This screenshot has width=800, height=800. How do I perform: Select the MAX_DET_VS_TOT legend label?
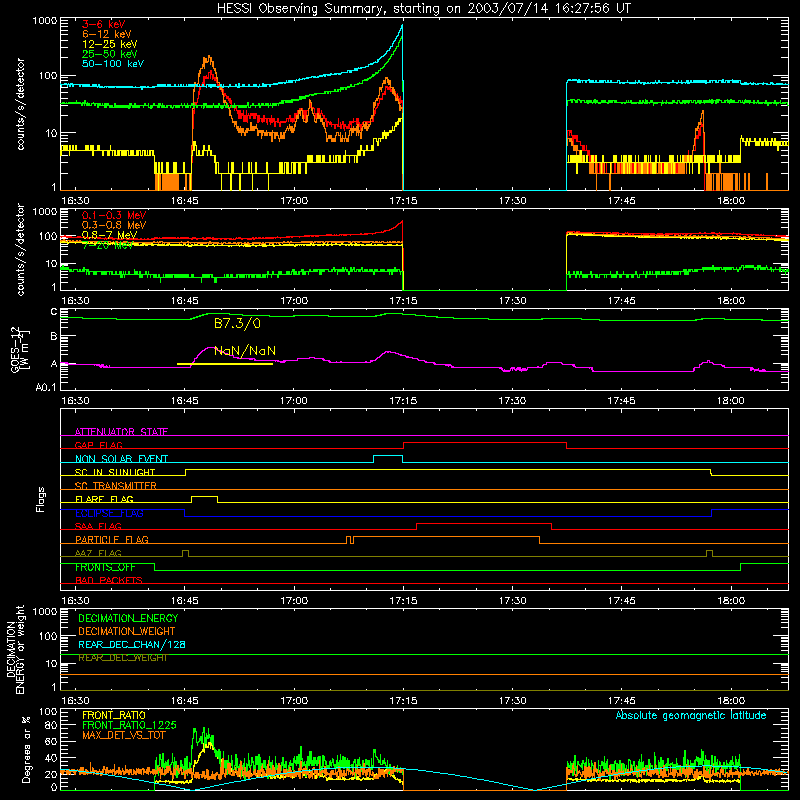124,735
